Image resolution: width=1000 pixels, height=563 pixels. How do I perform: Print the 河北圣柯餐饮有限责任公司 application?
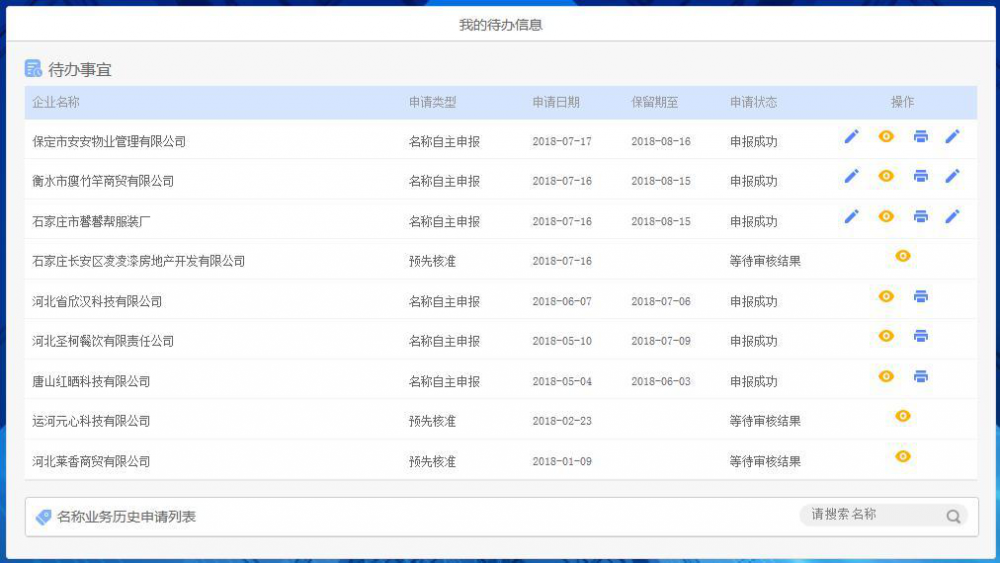(920, 337)
